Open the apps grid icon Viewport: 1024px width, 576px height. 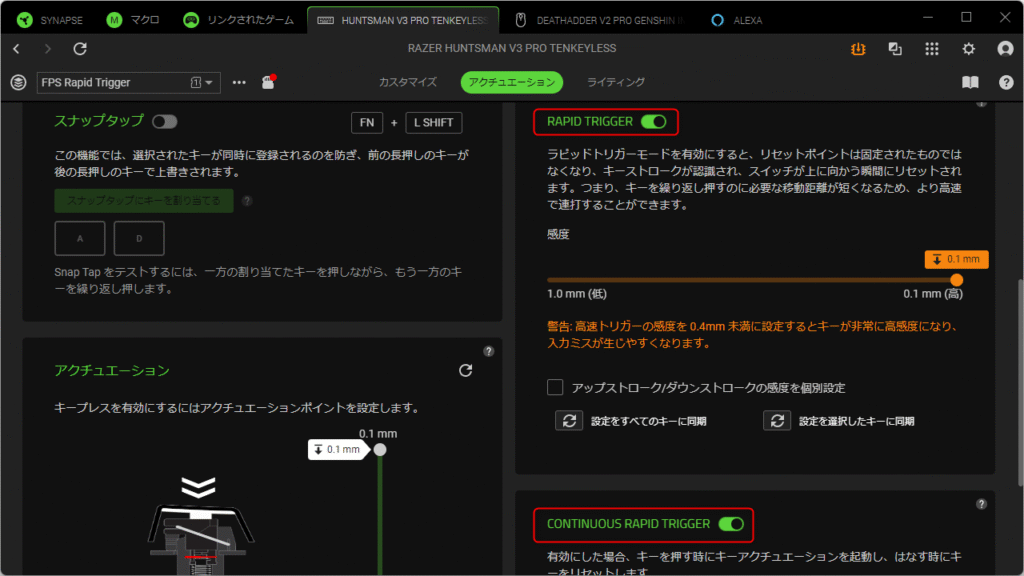[x=932, y=48]
